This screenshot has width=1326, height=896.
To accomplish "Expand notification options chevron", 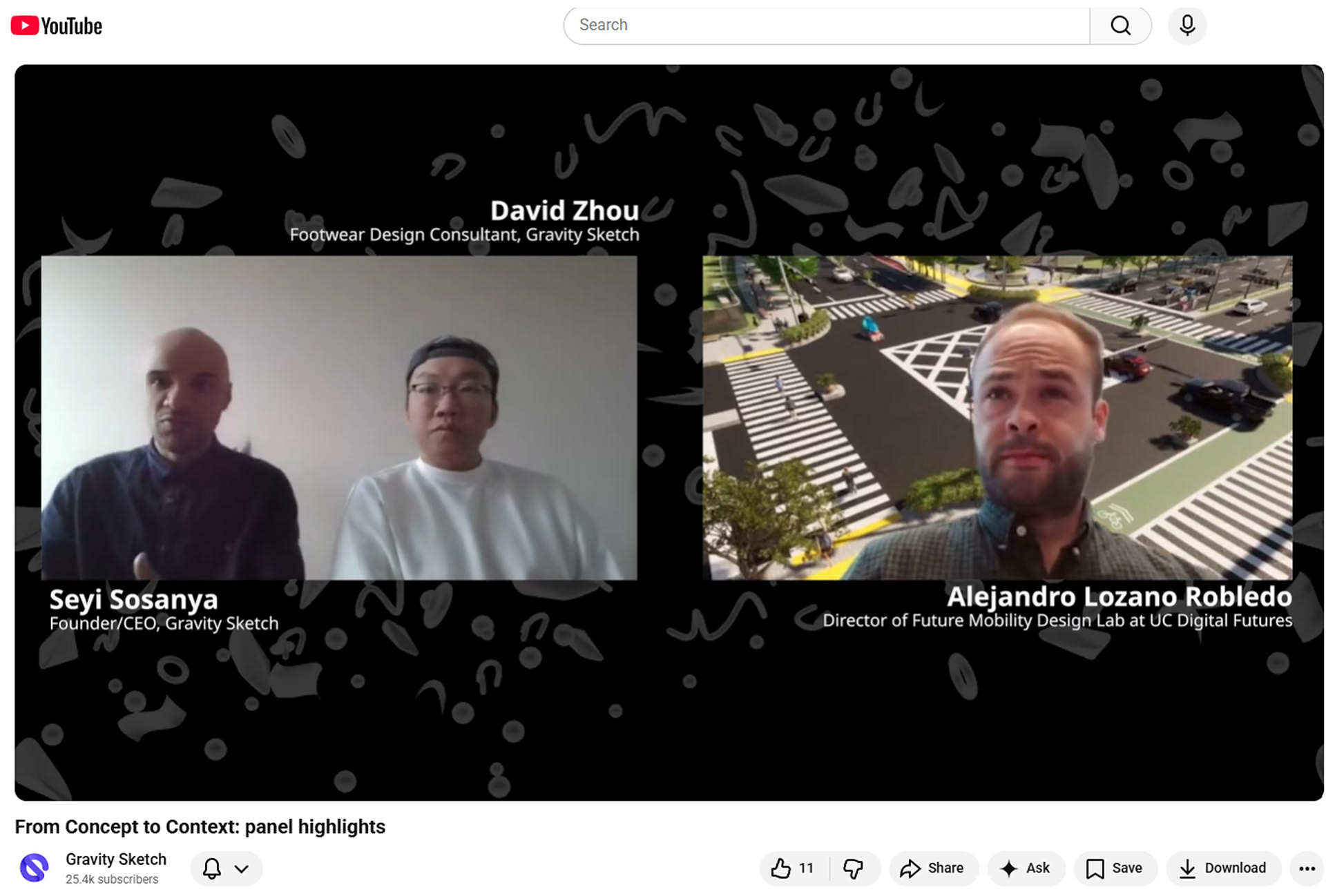I will [x=242, y=868].
